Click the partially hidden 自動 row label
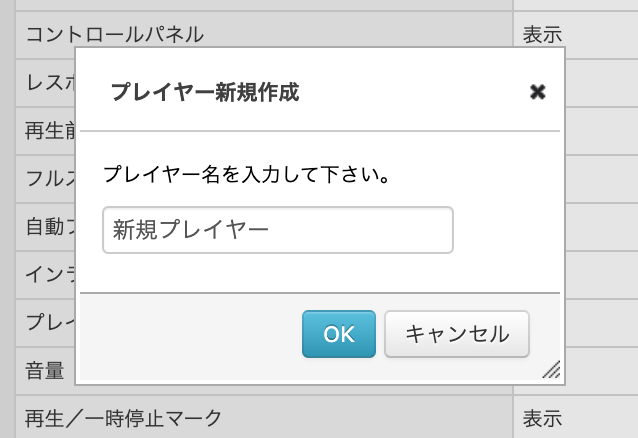The width and height of the screenshot is (638, 438). [x=50, y=226]
